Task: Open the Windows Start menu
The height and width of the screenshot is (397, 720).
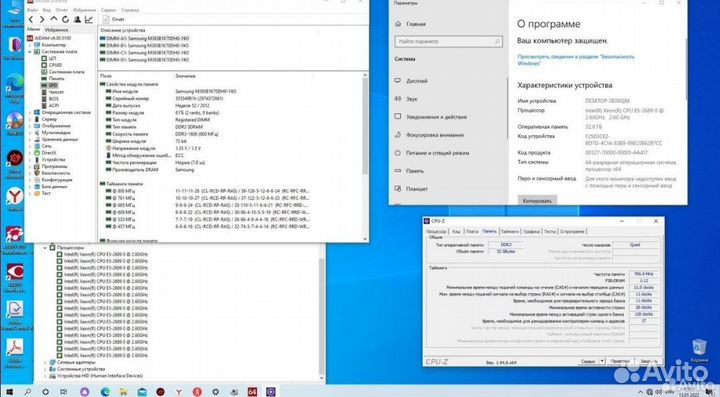Action: tap(9, 391)
